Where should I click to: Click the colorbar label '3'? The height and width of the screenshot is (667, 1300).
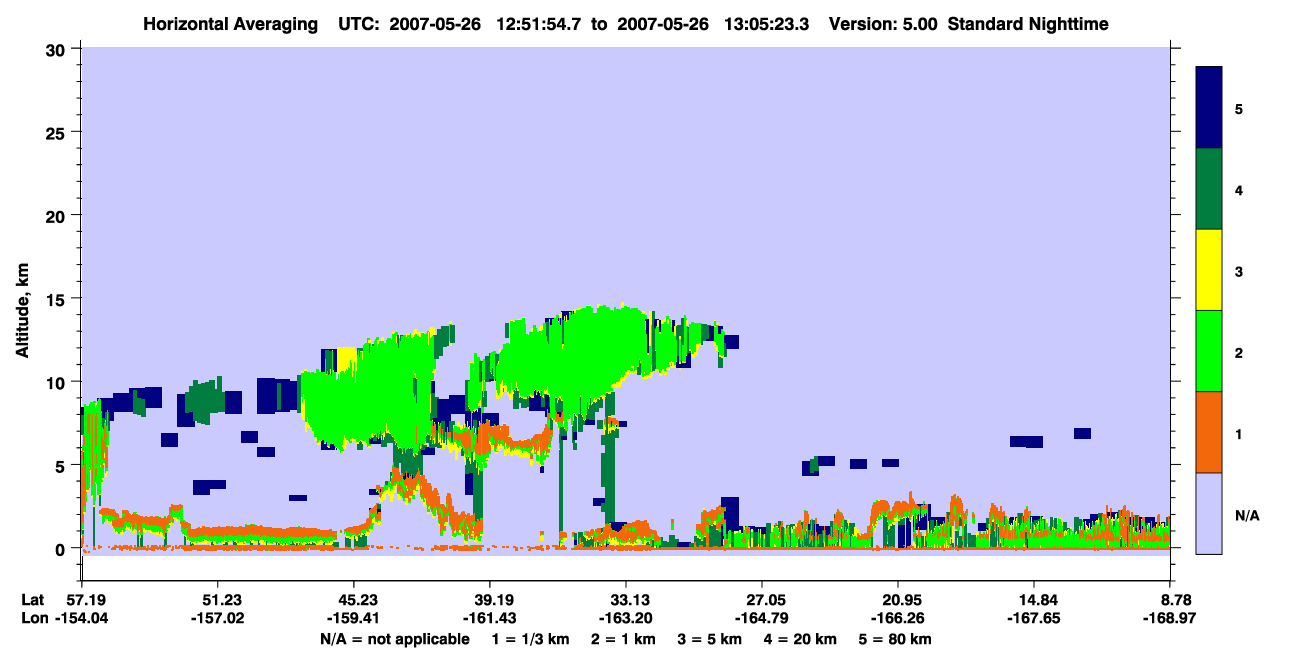1239,271
